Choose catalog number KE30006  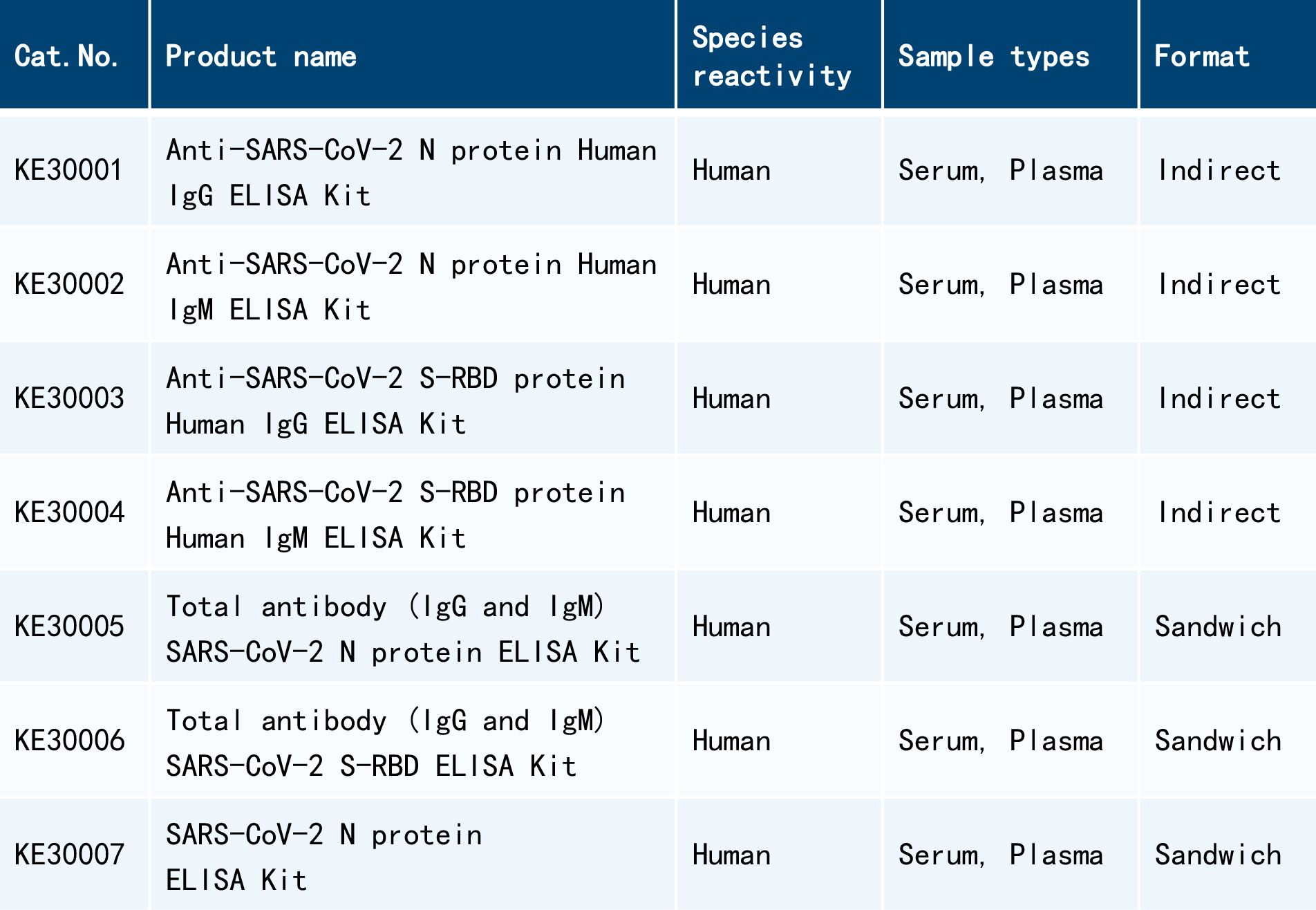pyautogui.click(x=69, y=741)
